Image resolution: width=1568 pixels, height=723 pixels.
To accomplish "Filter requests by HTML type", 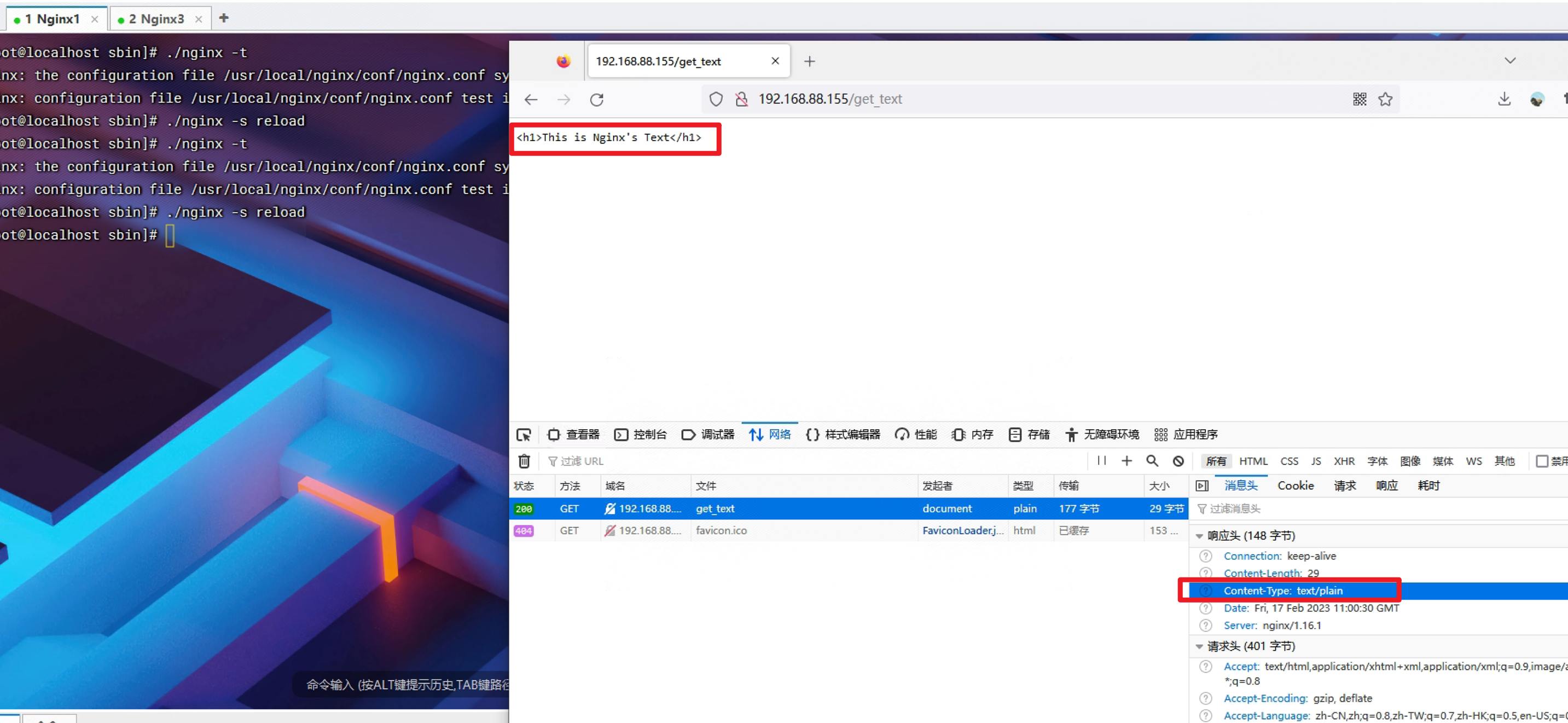I will (x=1253, y=461).
